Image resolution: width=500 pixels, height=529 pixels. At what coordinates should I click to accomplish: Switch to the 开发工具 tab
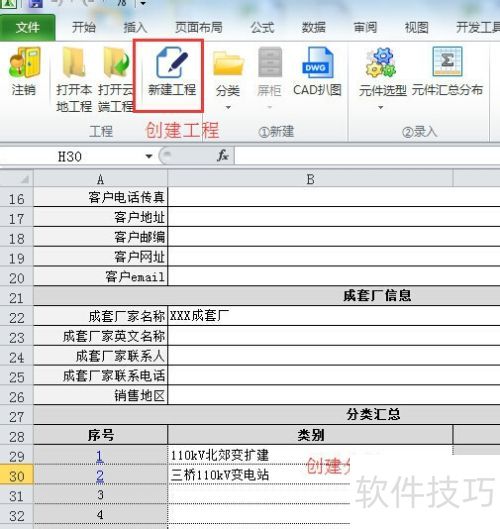coord(478,27)
